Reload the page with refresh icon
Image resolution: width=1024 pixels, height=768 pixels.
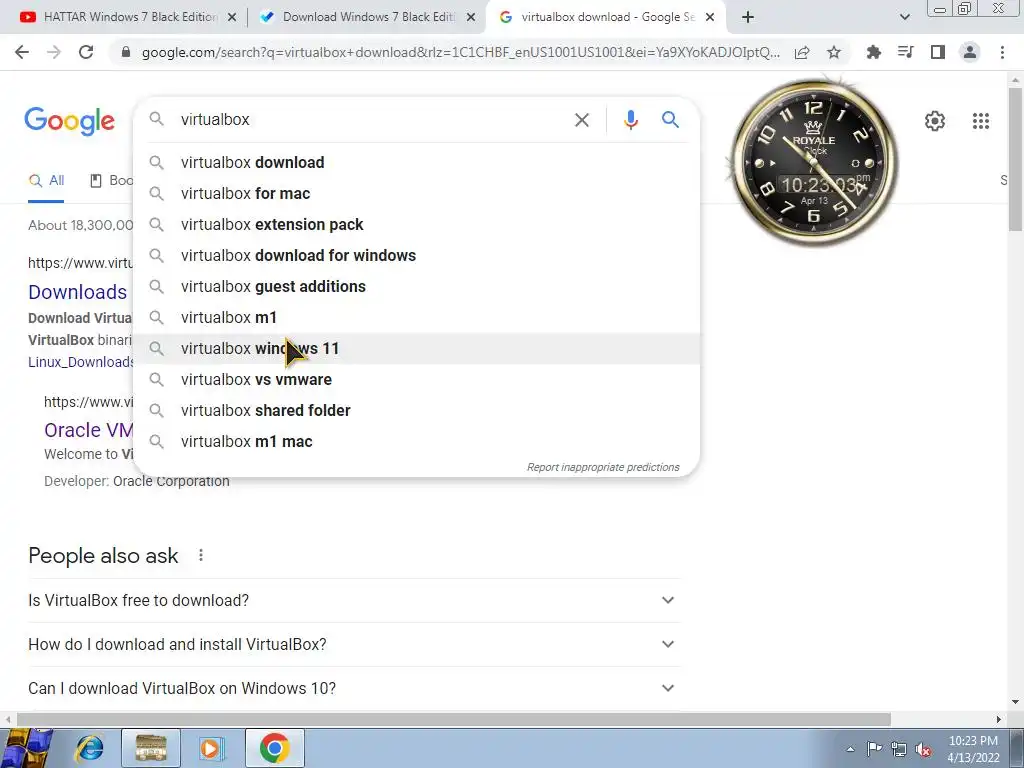click(86, 52)
